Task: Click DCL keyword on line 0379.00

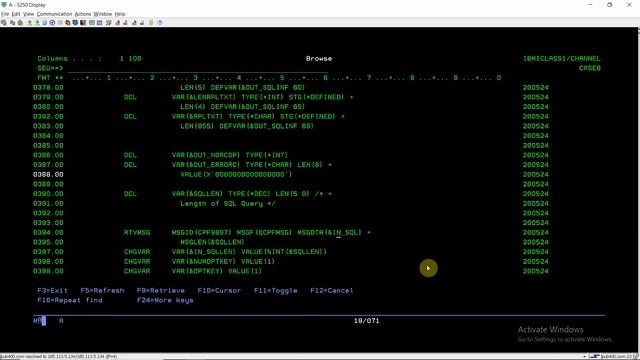Action: (x=130, y=97)
